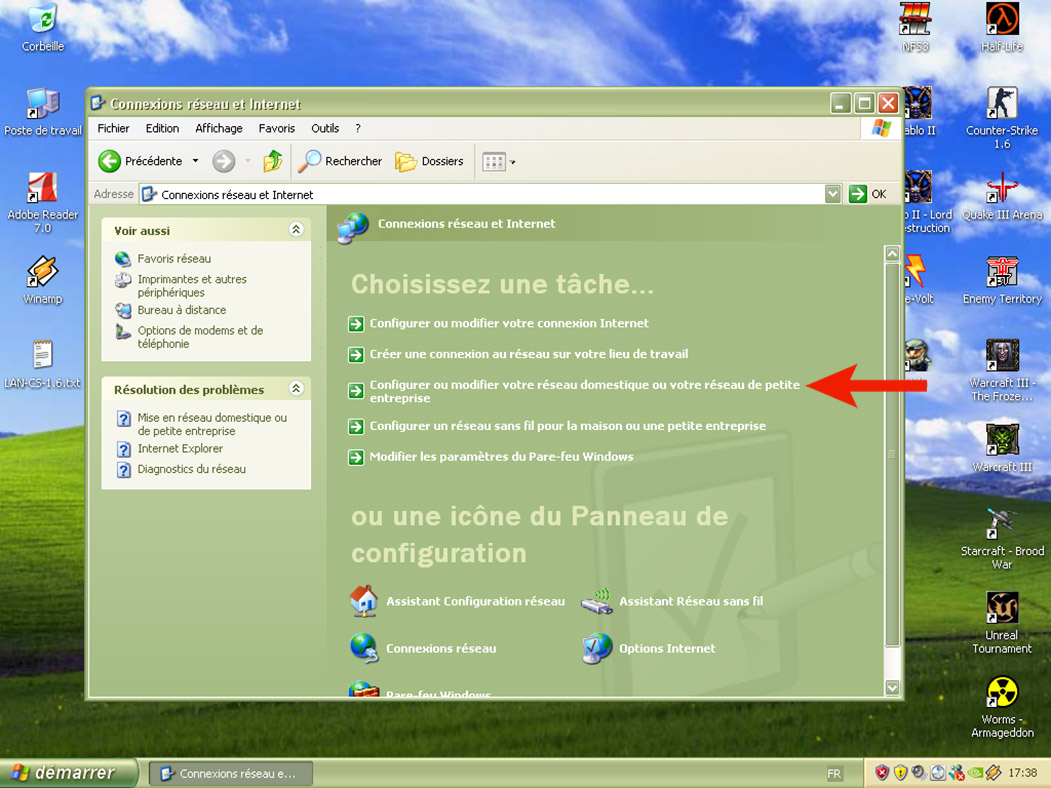Click Modifier les paramètres du Pare-feu Windows

pos(501,457)
